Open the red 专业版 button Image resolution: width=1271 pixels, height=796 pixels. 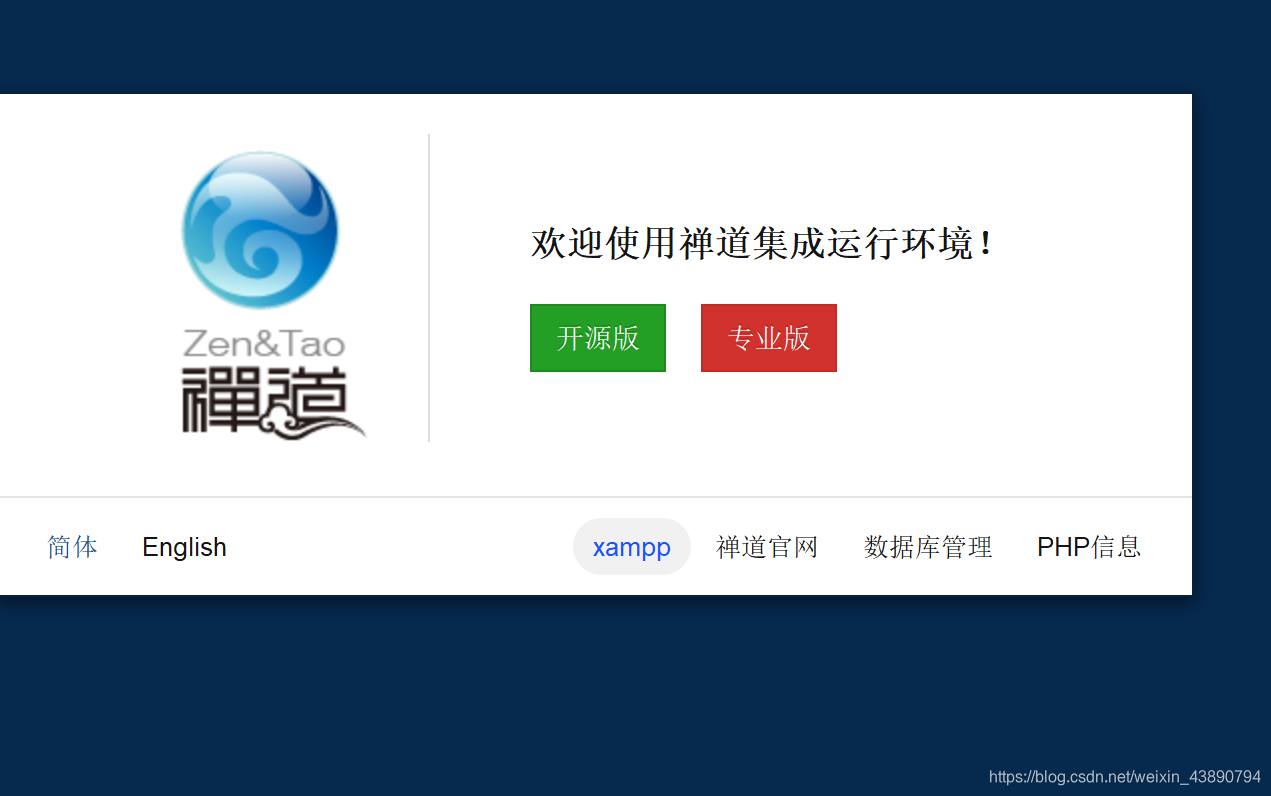tap(769, 338)
